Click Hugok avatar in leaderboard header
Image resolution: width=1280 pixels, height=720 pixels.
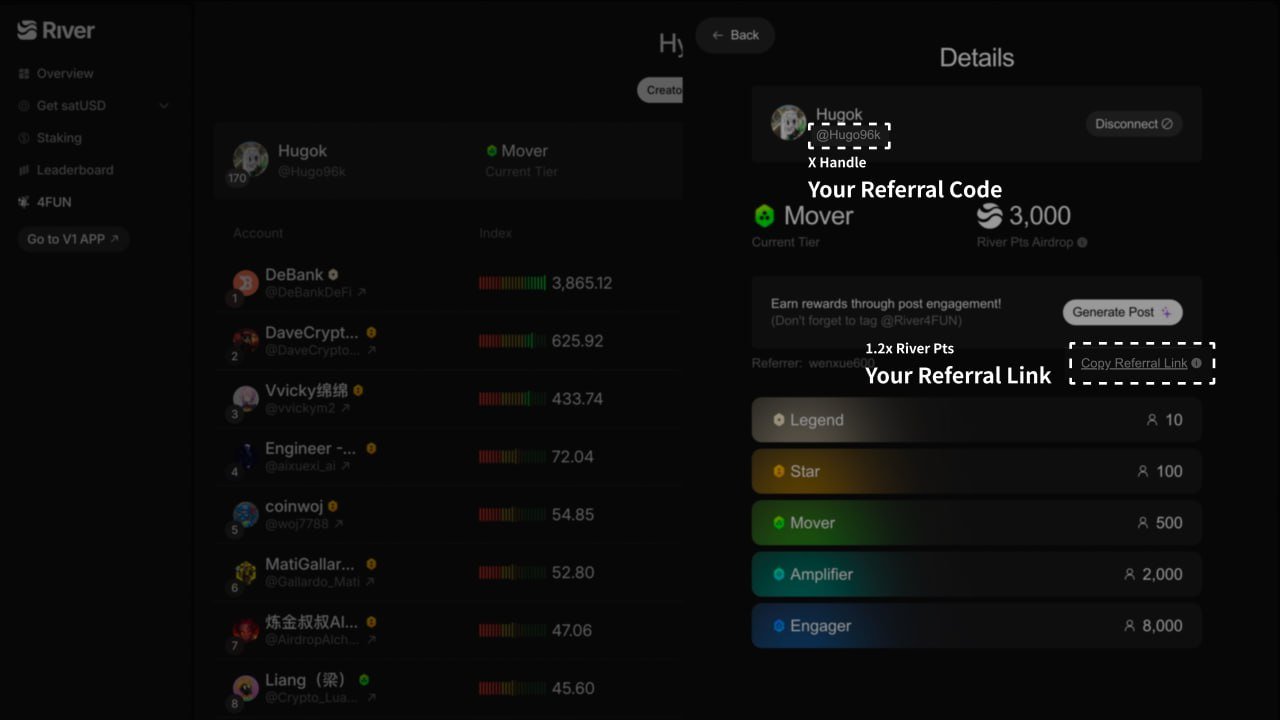pos(250,159)
